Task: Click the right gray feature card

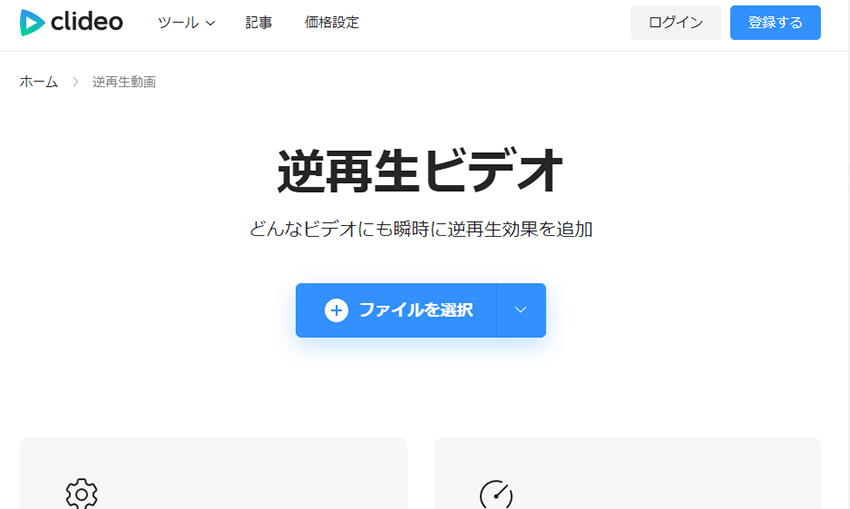Action: [x=628, y=473]
